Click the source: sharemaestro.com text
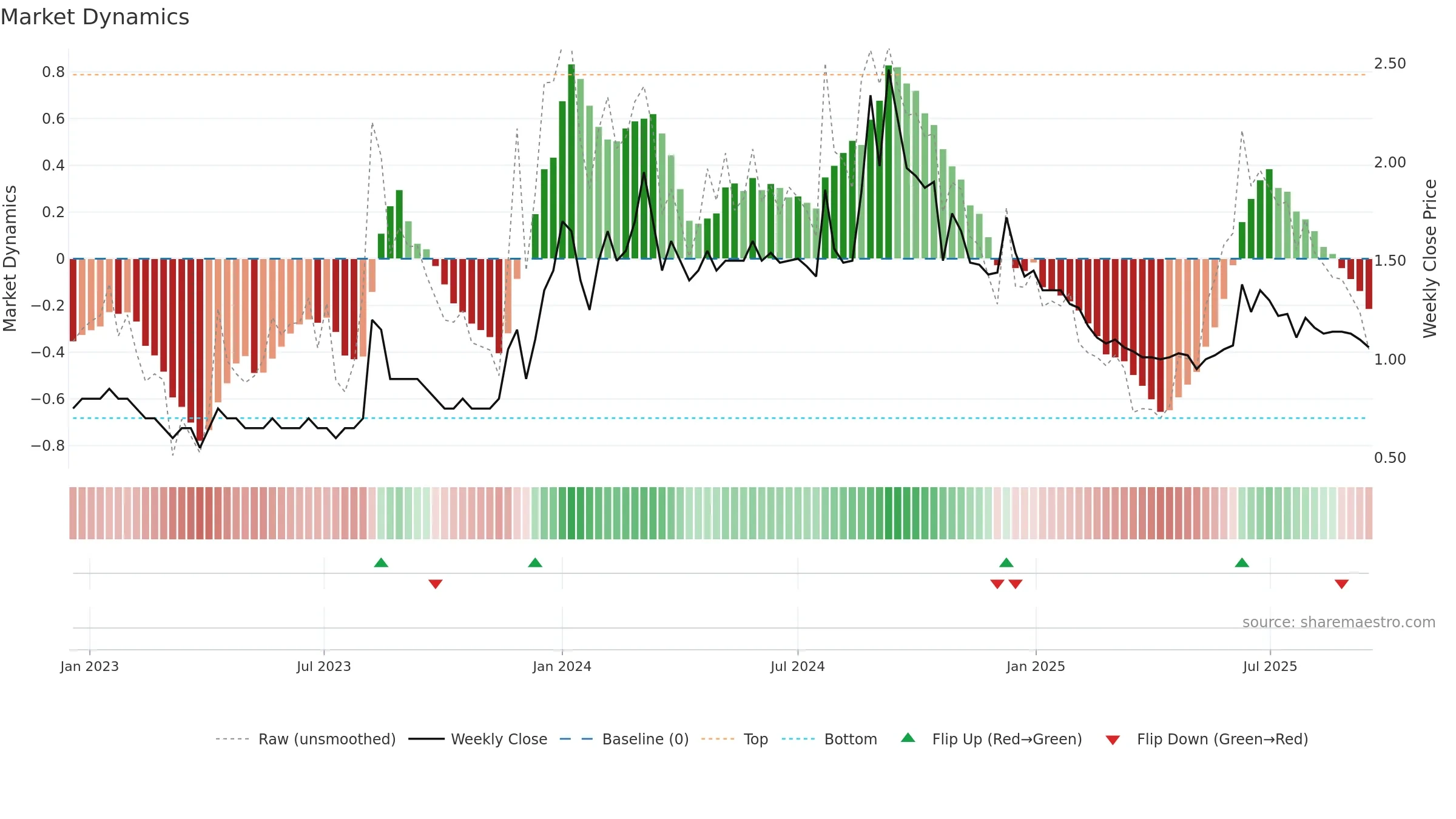The image size is (1456, 819). [1339, 622]
